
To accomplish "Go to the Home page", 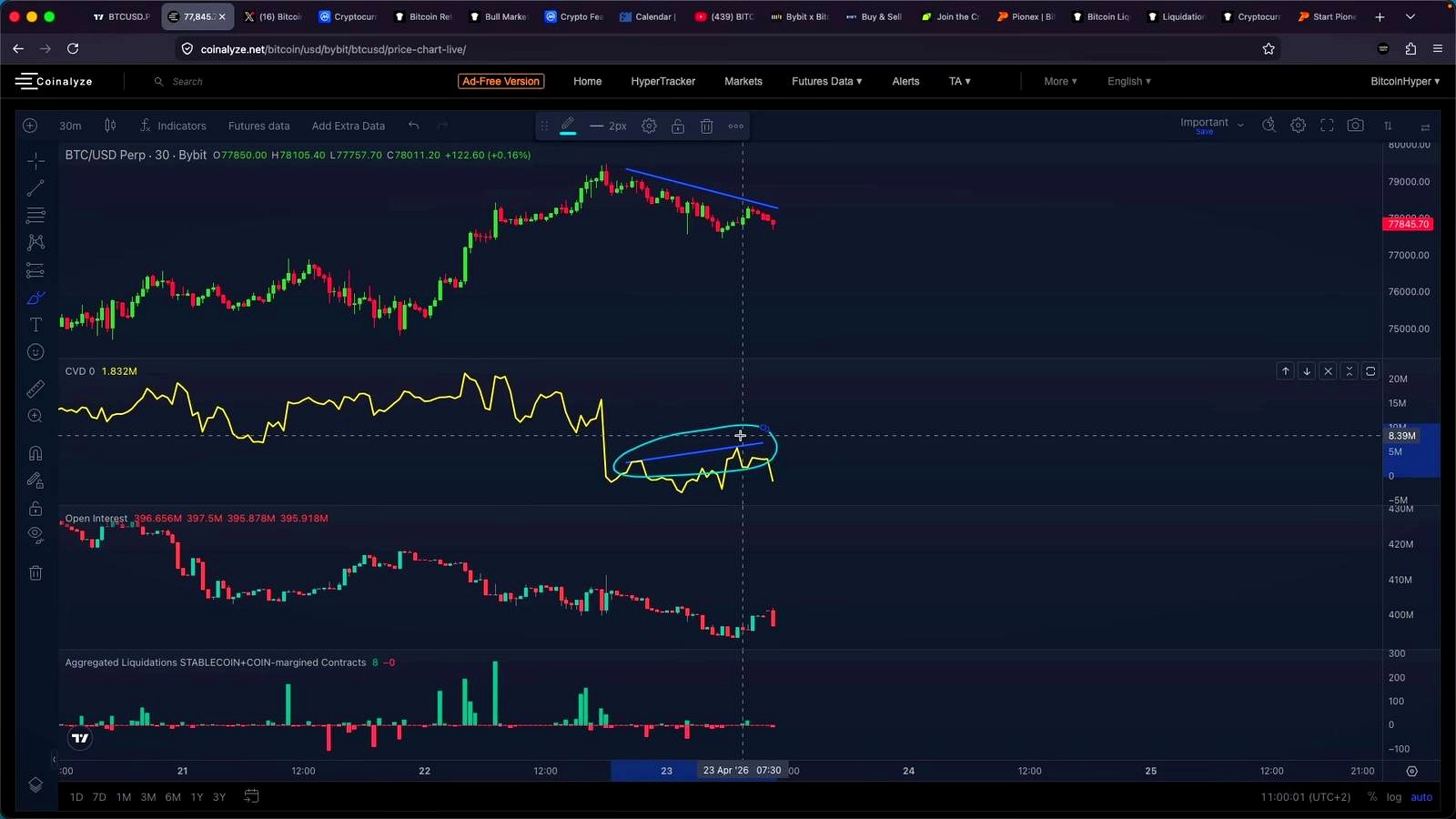I will pyautogui.click(x=587, y=81).
